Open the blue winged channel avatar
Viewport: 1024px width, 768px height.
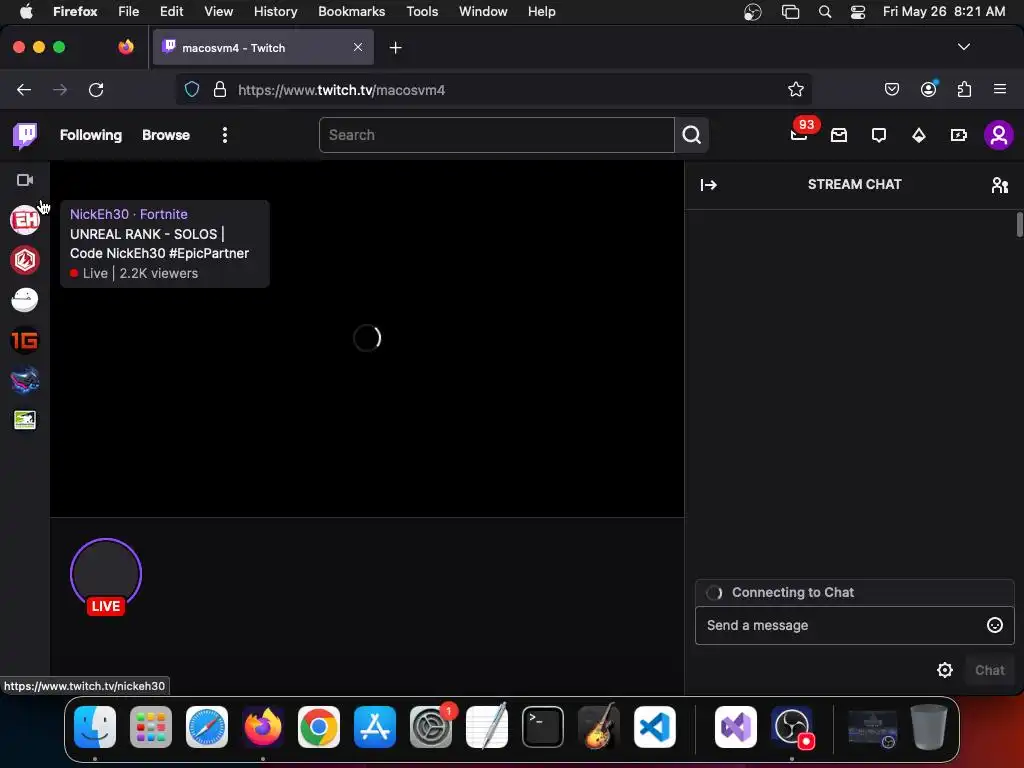[25, 380]
